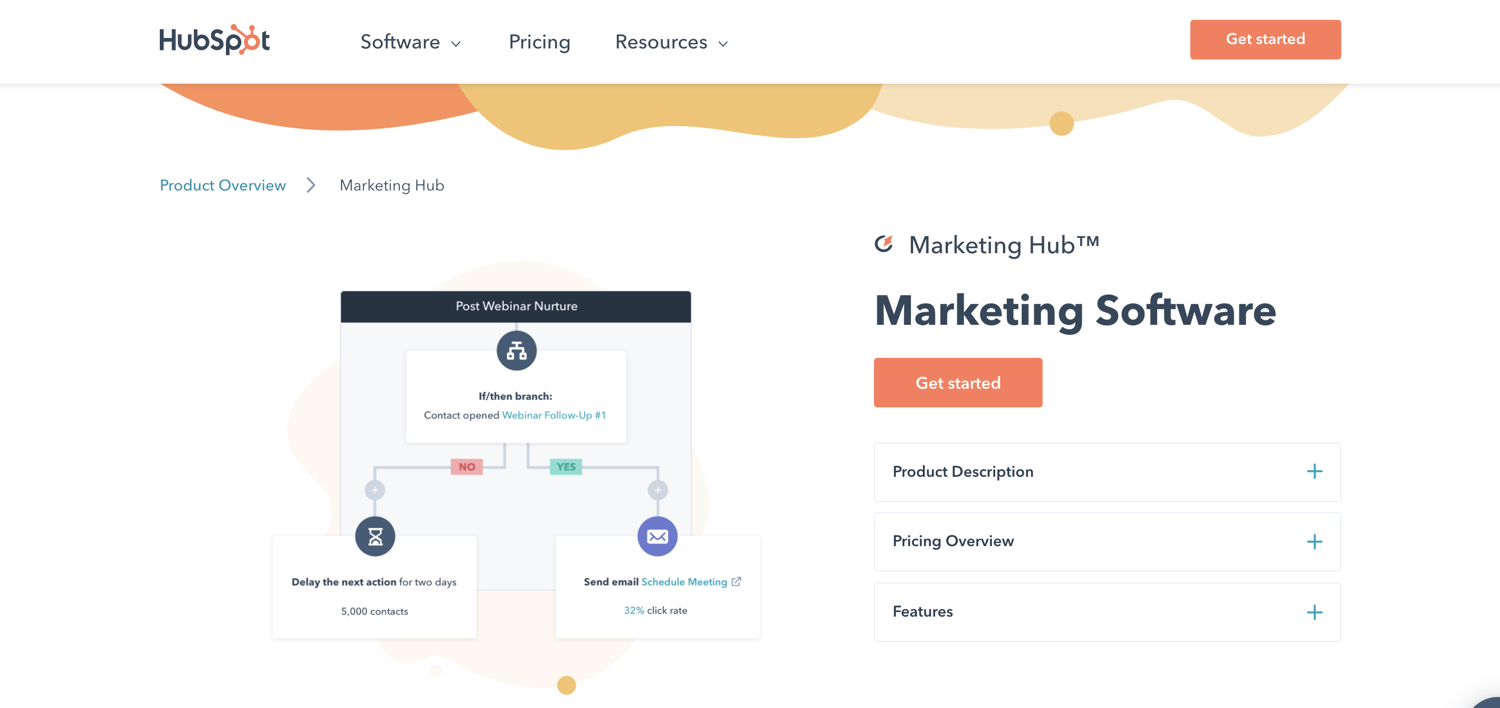Click the 5,000 contacts text
The height and width of the screenshot is (708, 1500).
[x=374, y=611]
